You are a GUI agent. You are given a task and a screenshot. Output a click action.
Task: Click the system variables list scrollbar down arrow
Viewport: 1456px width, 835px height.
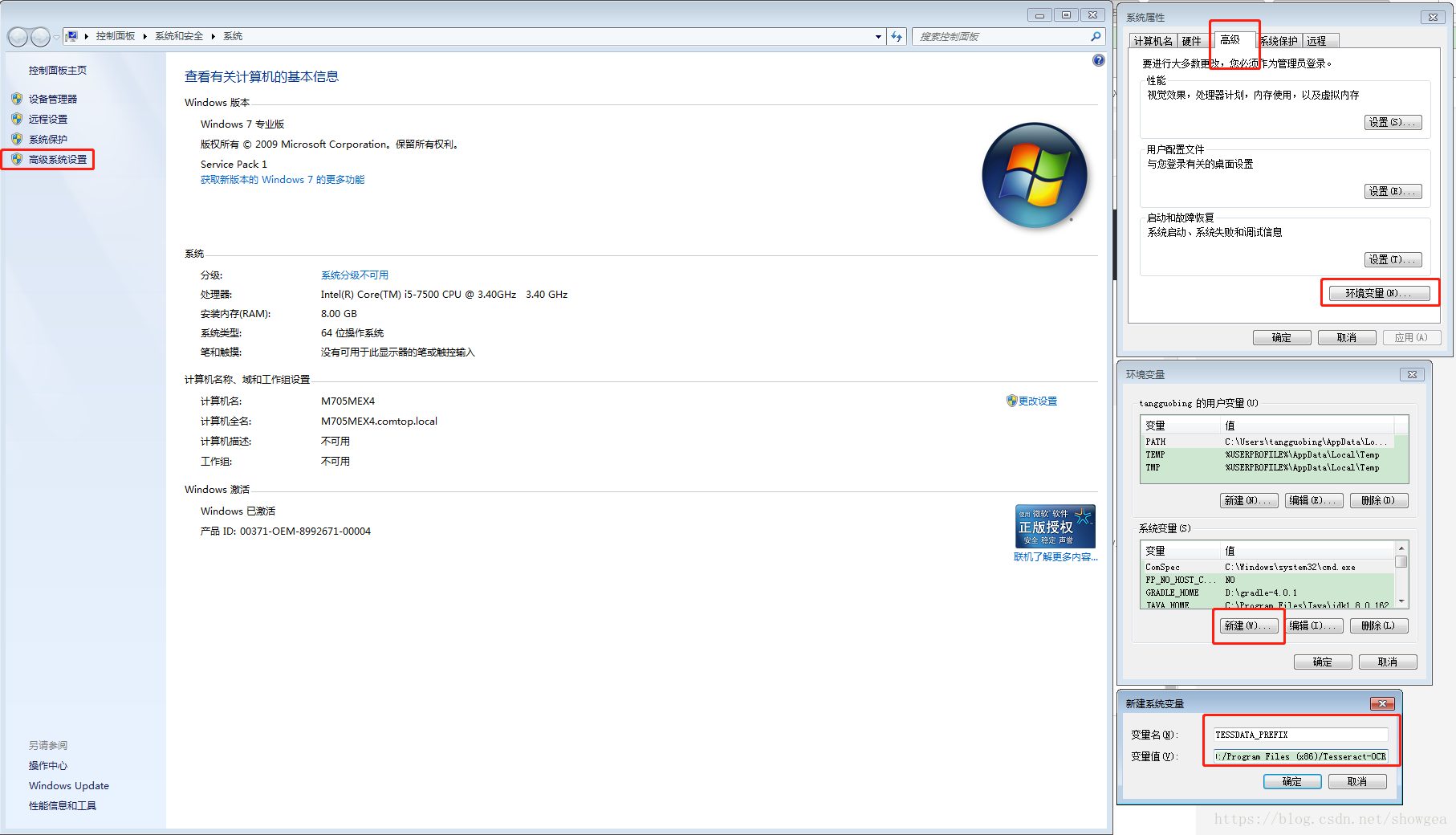1401,601
